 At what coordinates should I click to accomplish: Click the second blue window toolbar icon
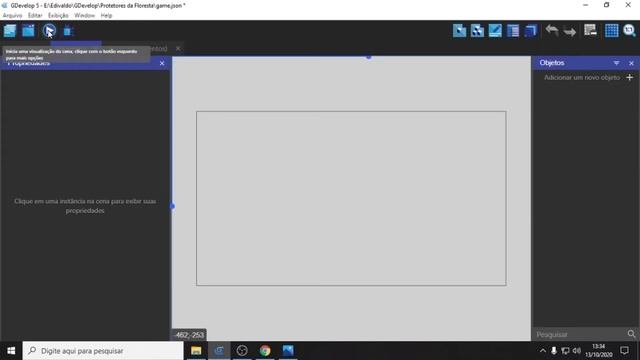coord(28,31)
